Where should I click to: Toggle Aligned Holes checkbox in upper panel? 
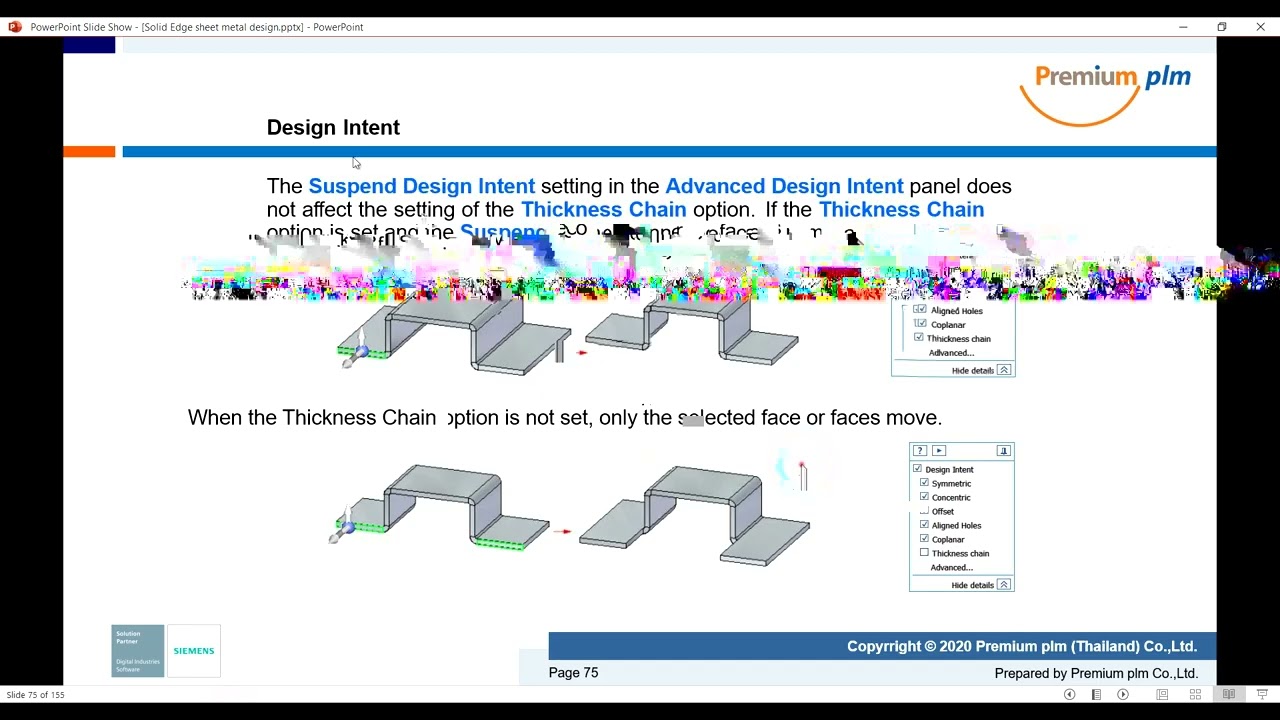click(920, 310)
